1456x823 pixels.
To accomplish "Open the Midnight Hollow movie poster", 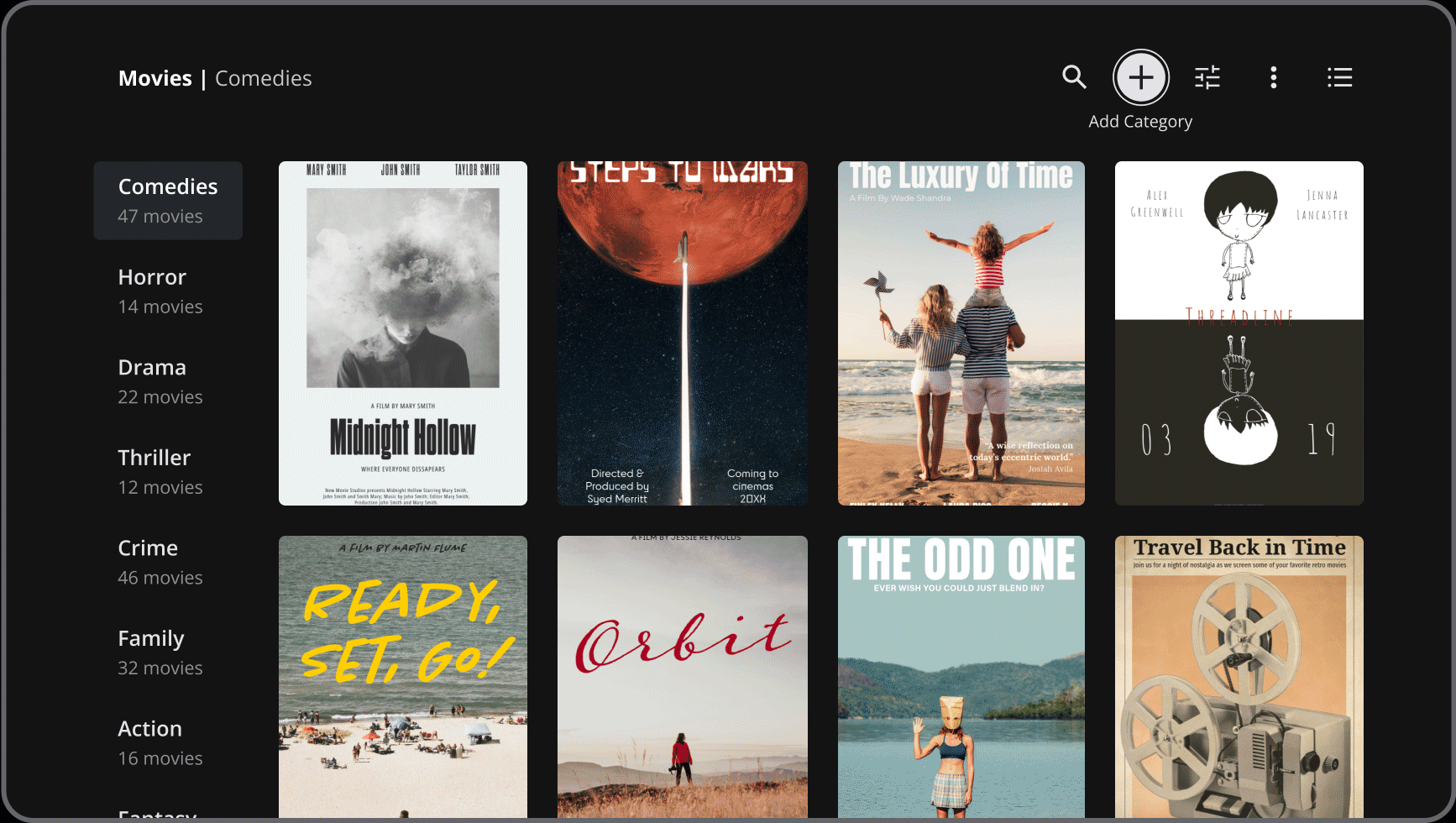I will coord(403,333).
